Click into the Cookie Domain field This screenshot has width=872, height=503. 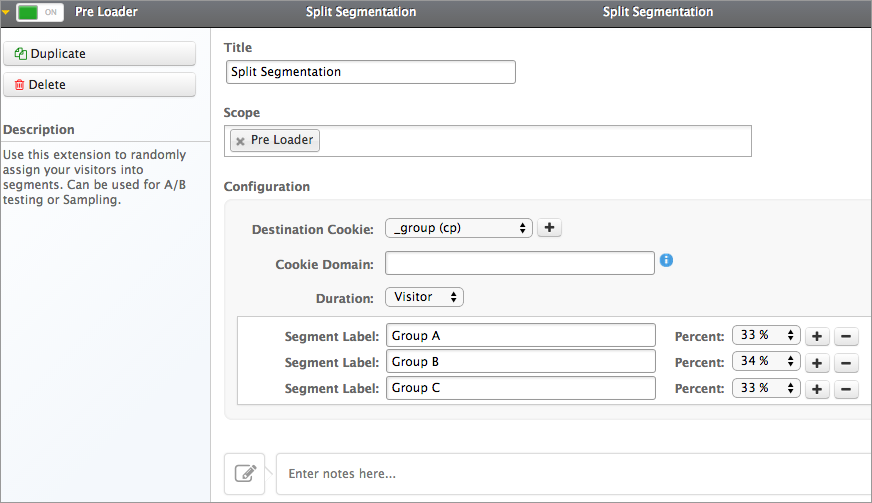point(519,263)
